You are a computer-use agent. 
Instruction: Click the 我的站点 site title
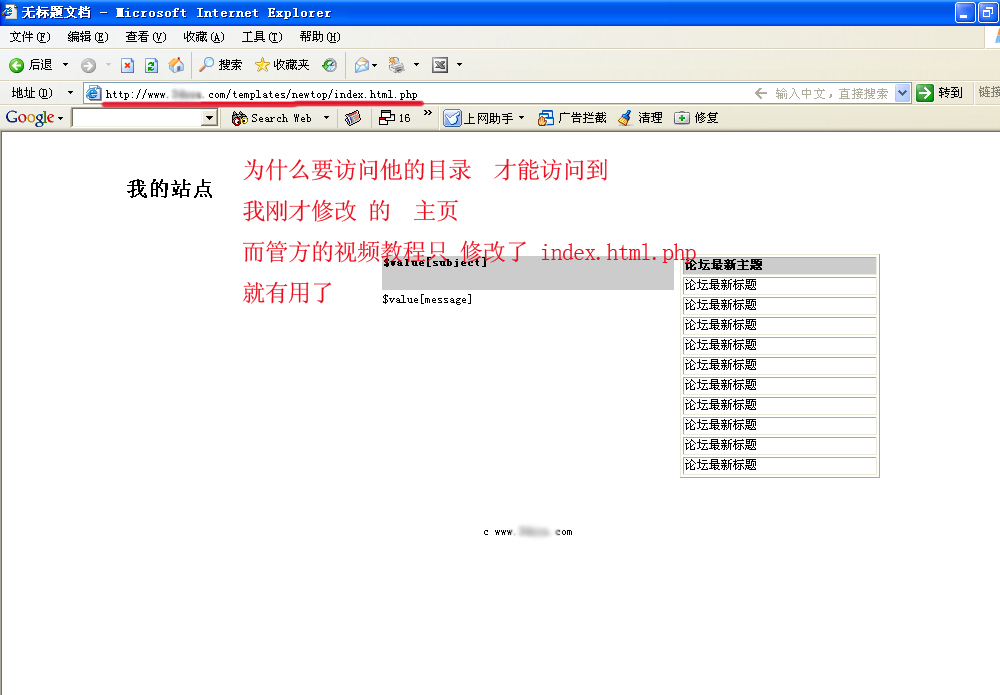point(170,189)
